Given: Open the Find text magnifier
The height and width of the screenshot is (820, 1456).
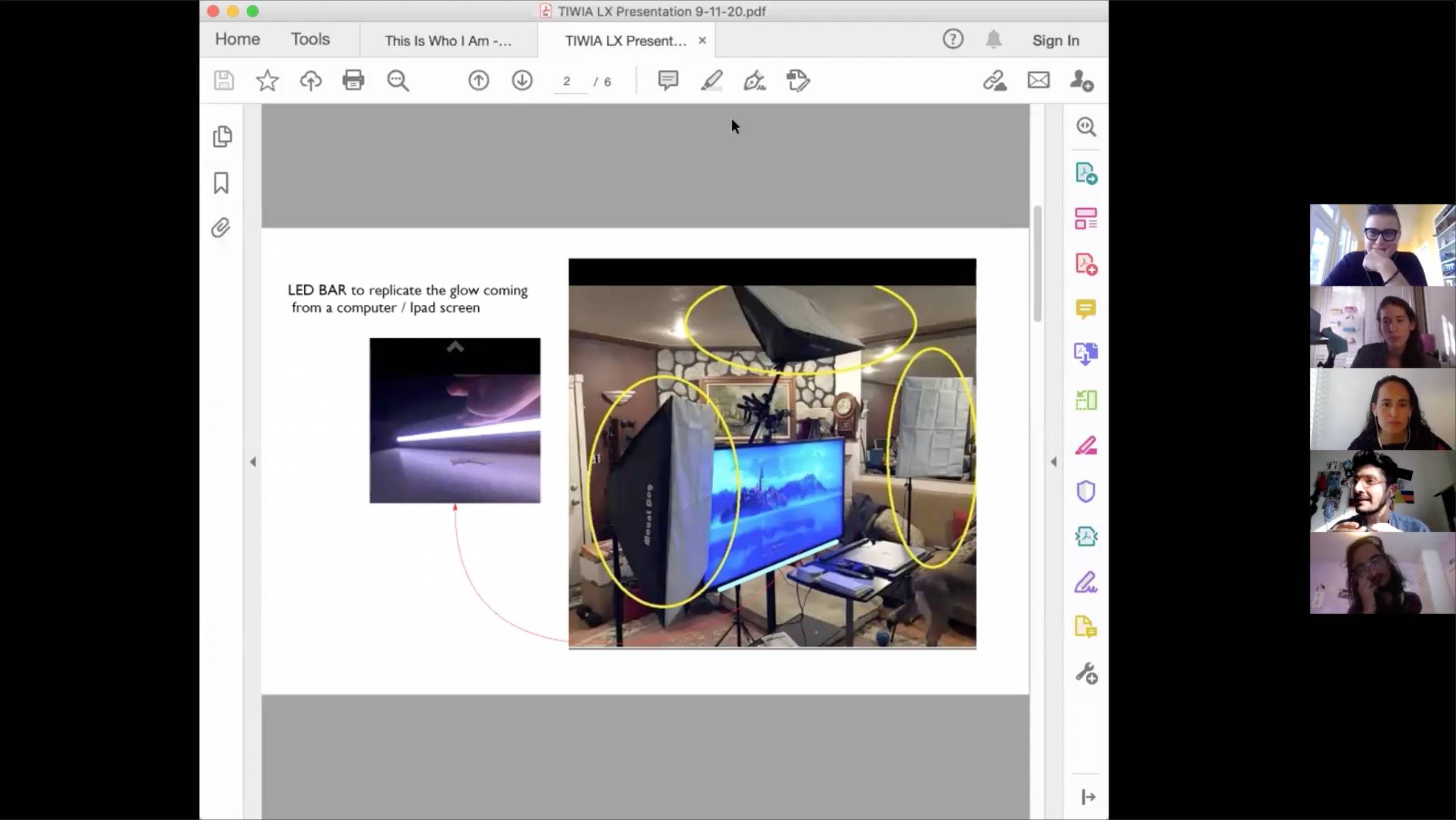Looking at the screenshot, I should click(398, 80).
